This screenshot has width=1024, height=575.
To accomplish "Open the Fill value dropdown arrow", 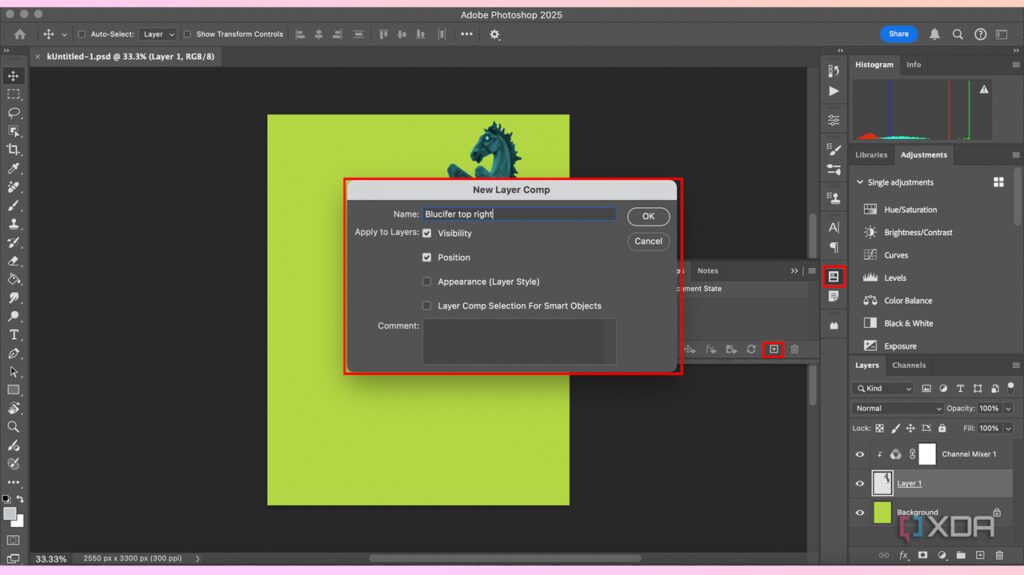I will 1008,429.
